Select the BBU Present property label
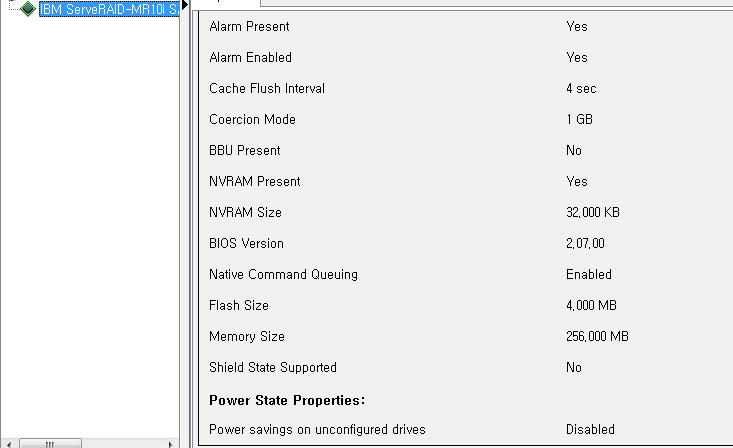This screenshot has height=448, width=733. [244, 151]
